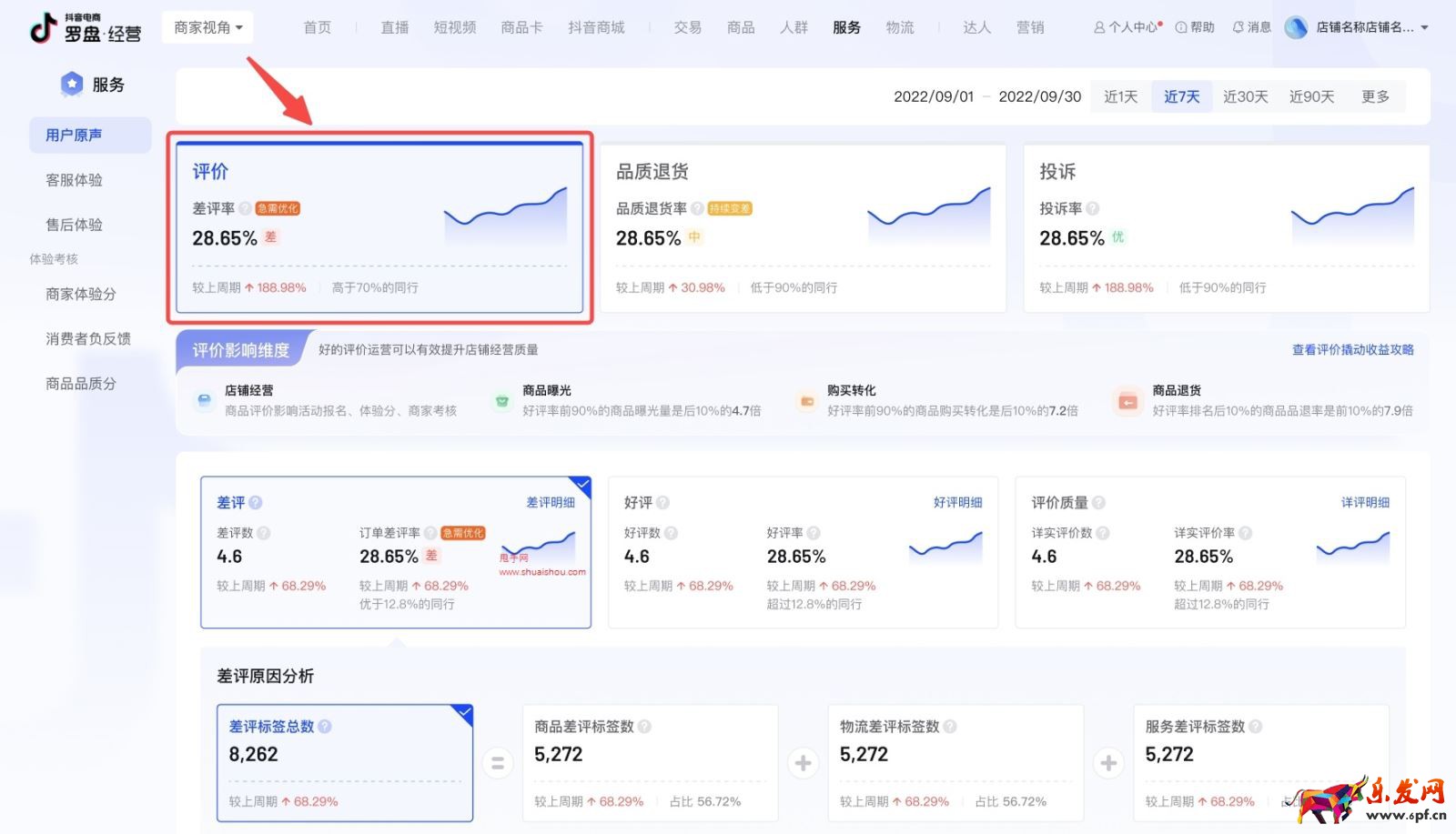Click the 店铺经营 icon in 评价影响维度
This screenshot has width=1456, height=834.
[x=204, y=400]
